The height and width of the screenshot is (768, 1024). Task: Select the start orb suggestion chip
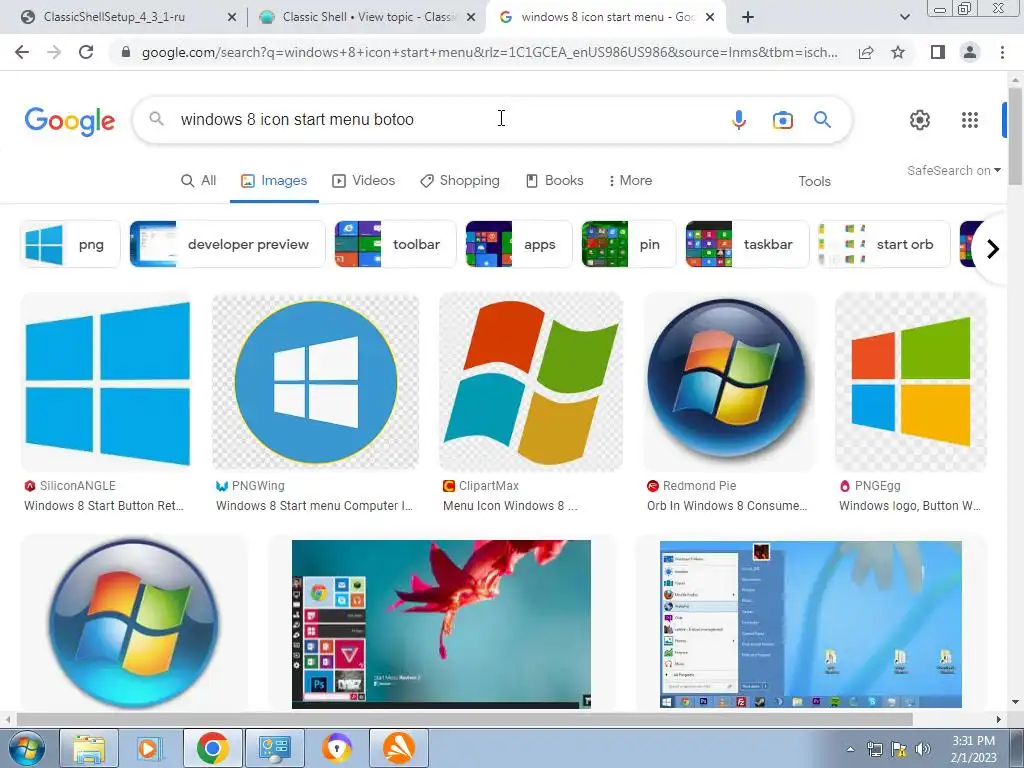coord(884,244)
